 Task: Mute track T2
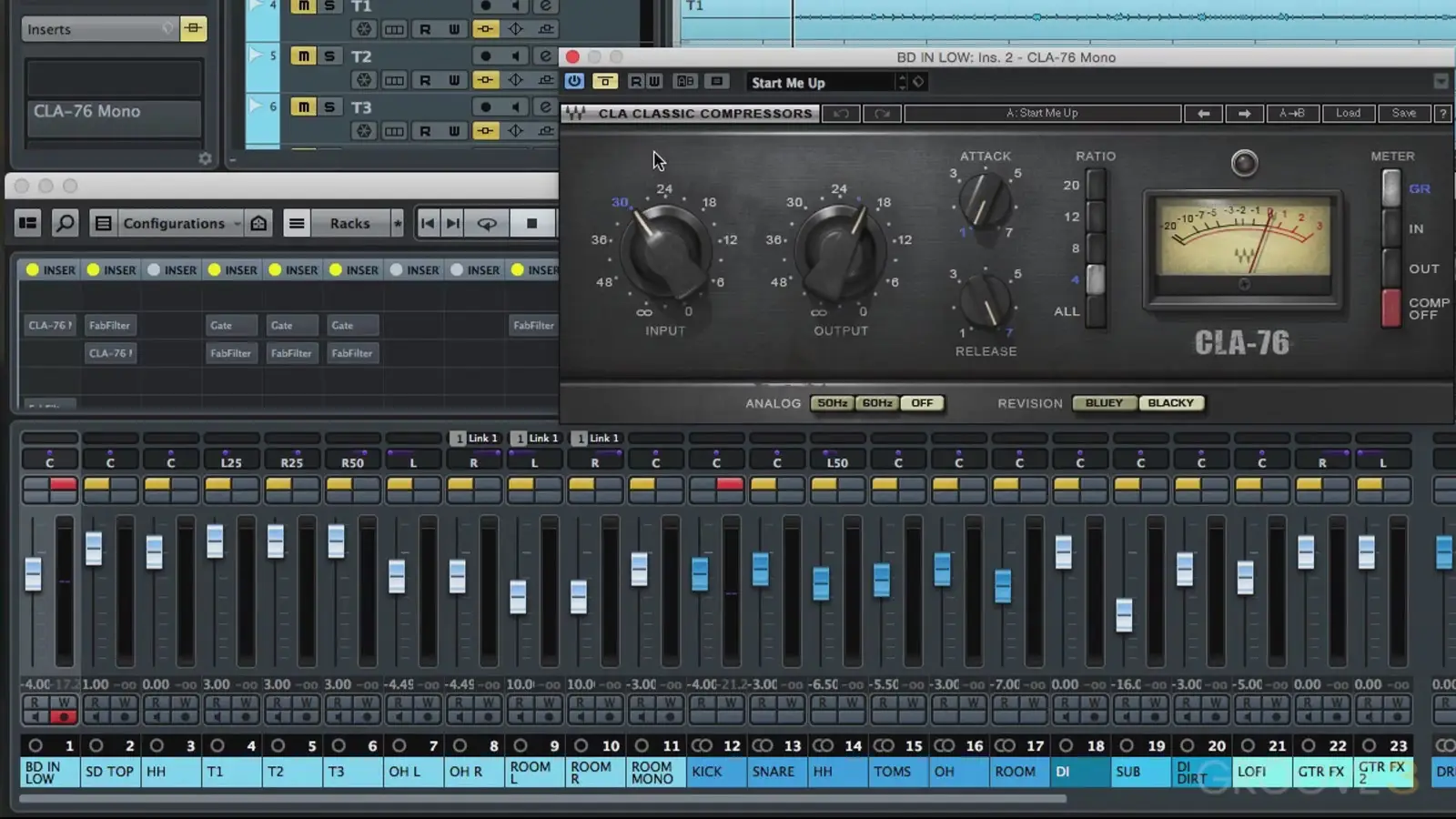click(303, 56)
